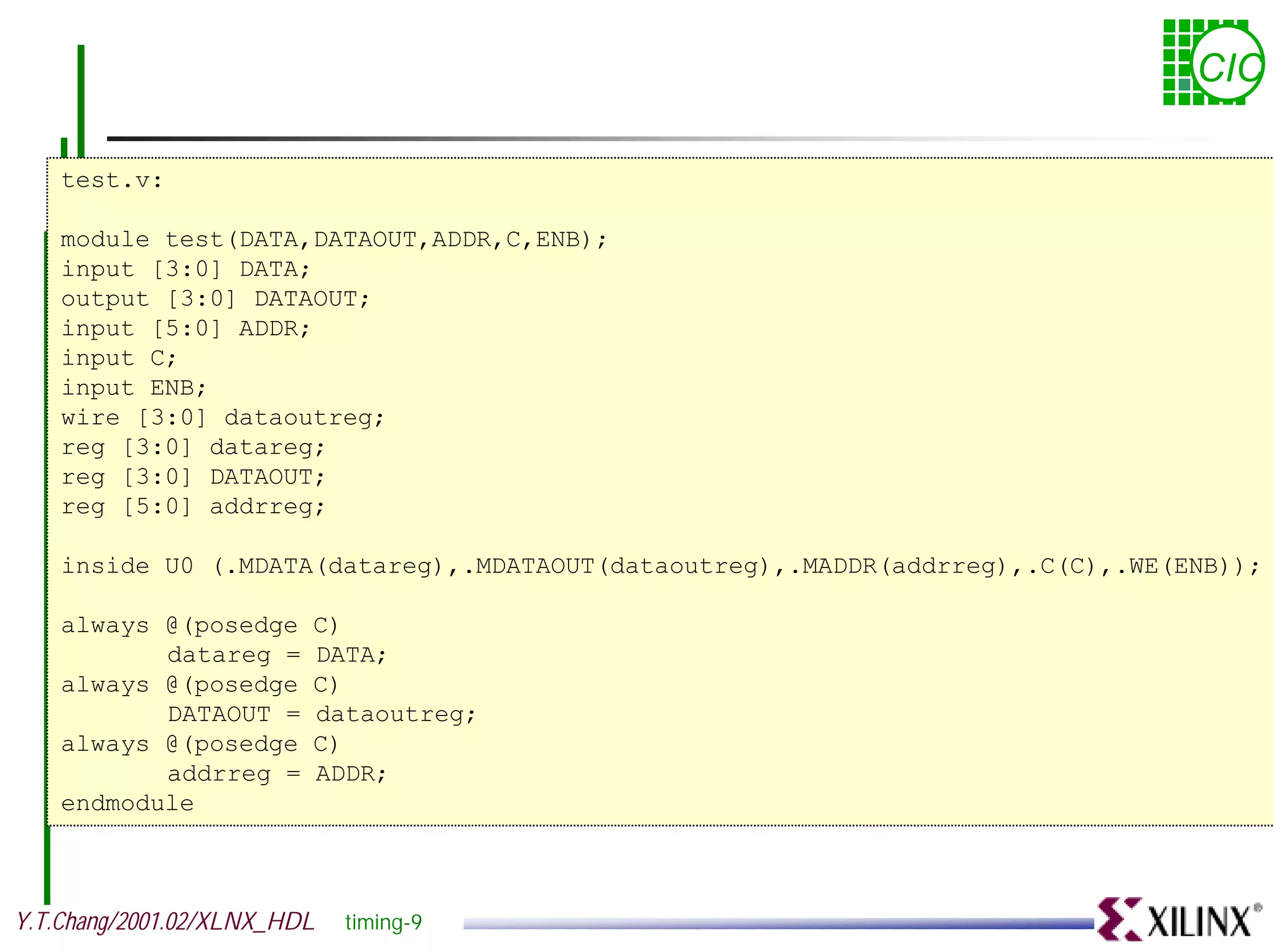Click the 'reg [5:0] addrreg;' line

click(x=193, y=507)
